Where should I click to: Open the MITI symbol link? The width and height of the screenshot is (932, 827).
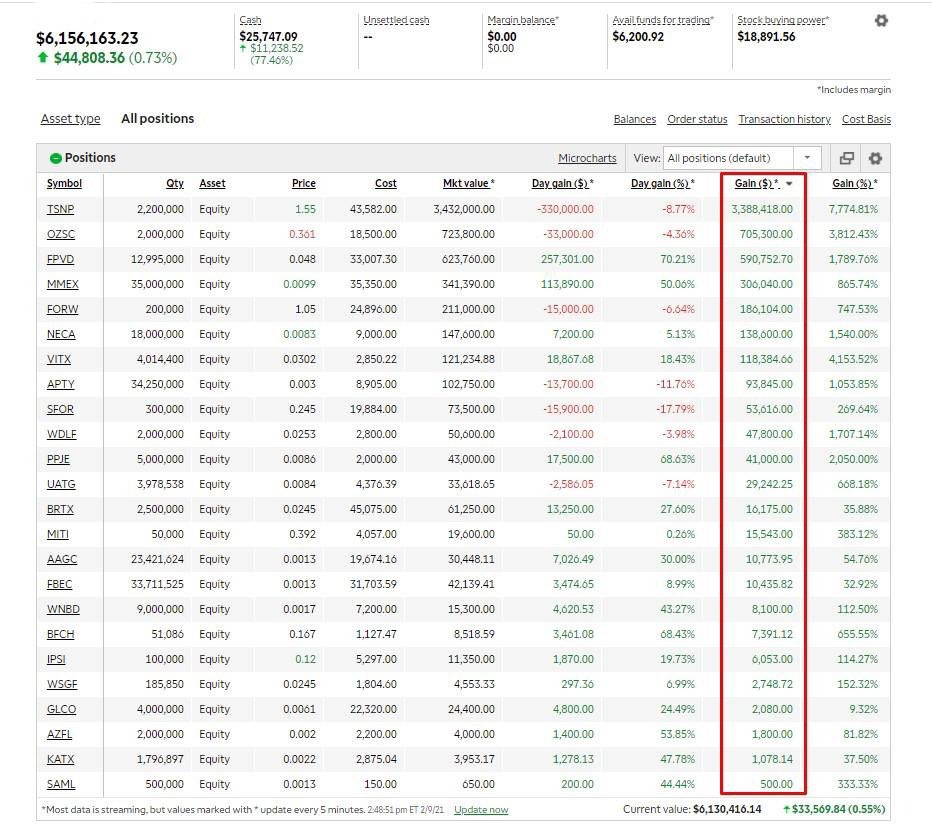(58, 534)
